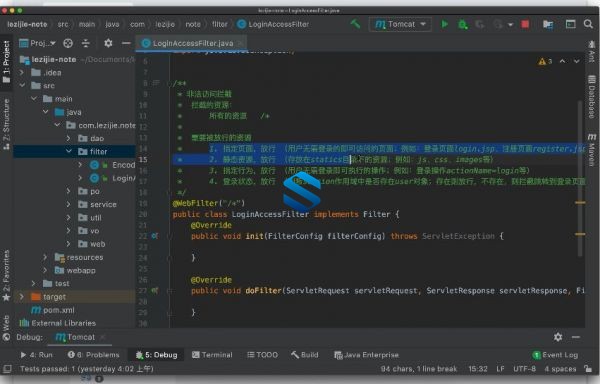Collapse the main folder in tree

click(34, 99)
